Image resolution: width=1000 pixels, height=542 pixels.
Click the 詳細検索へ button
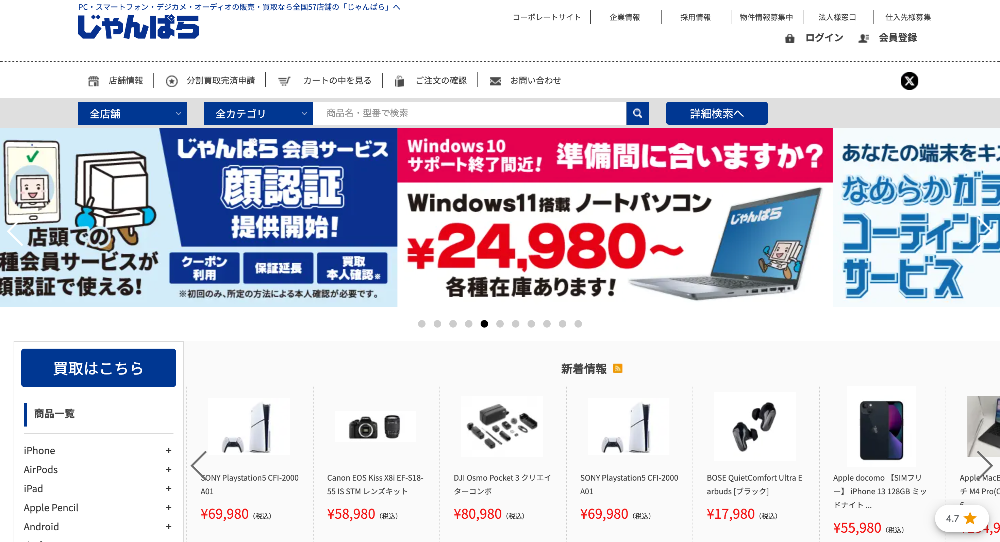(x=717, y=114)
